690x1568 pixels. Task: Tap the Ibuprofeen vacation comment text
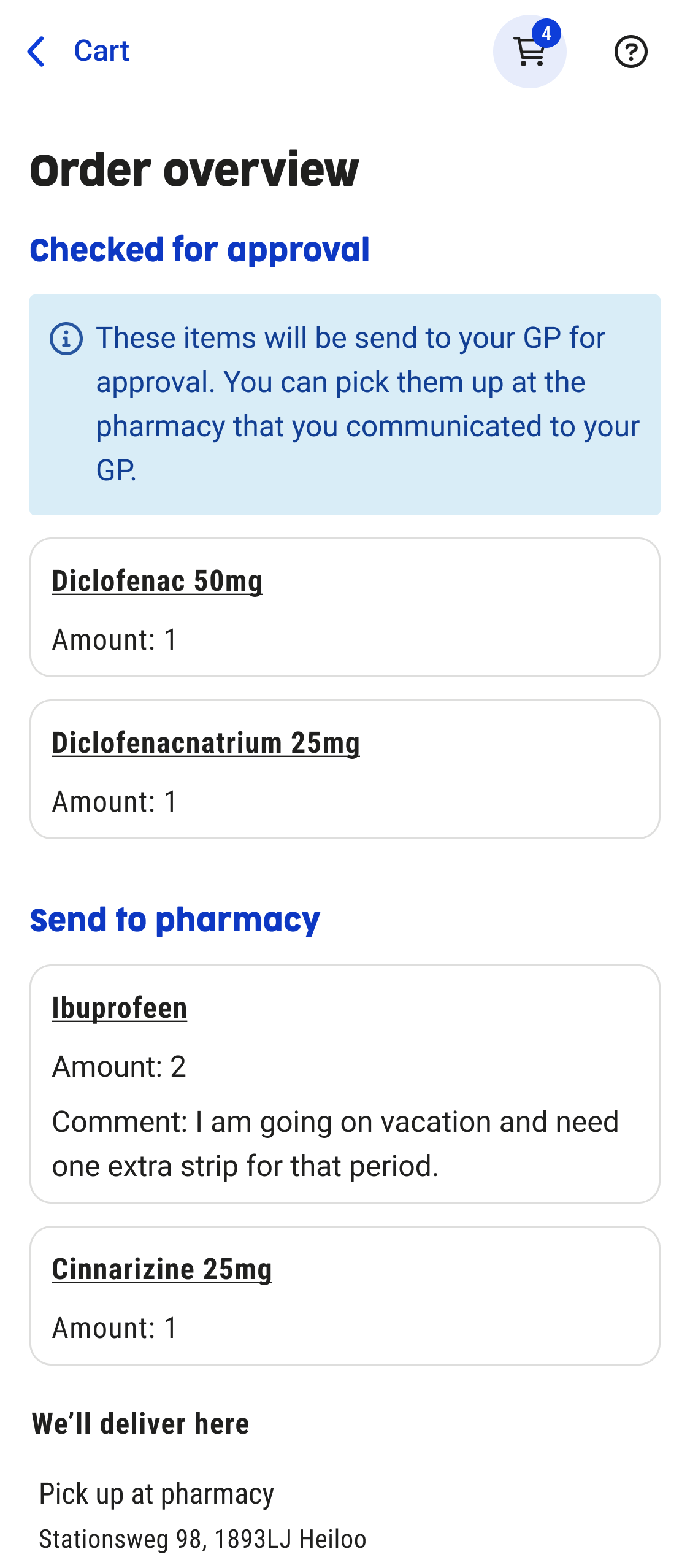[x=335, y=1143]
